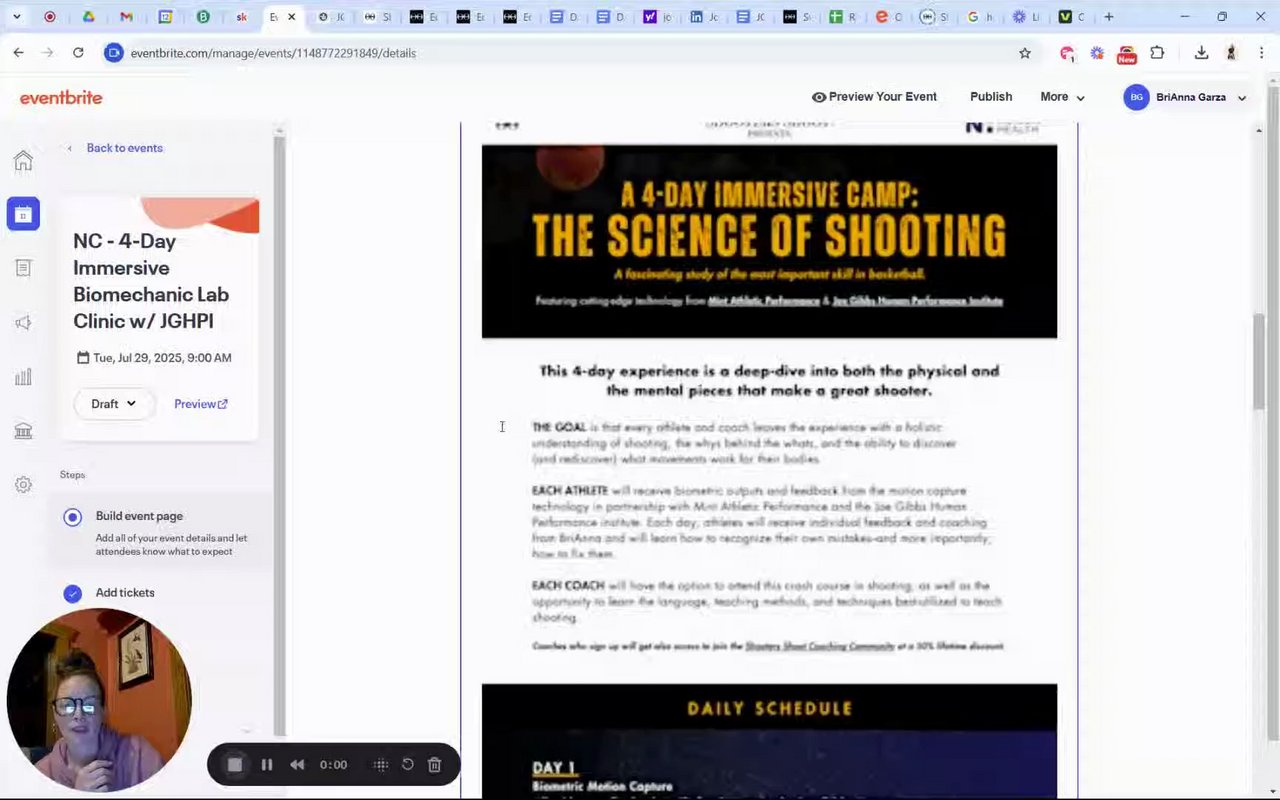Click the Add tickets step checkmark

click(x=72, y=594)
